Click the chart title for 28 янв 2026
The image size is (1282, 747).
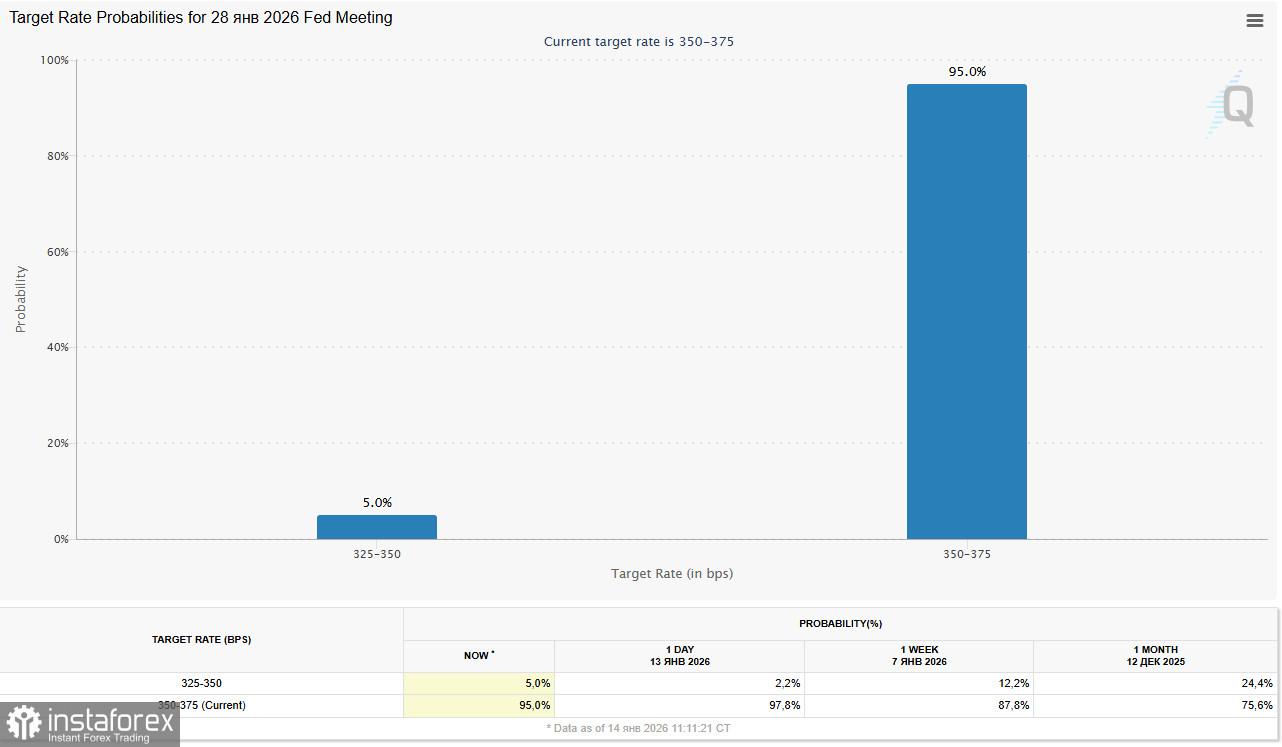(201, 18)
